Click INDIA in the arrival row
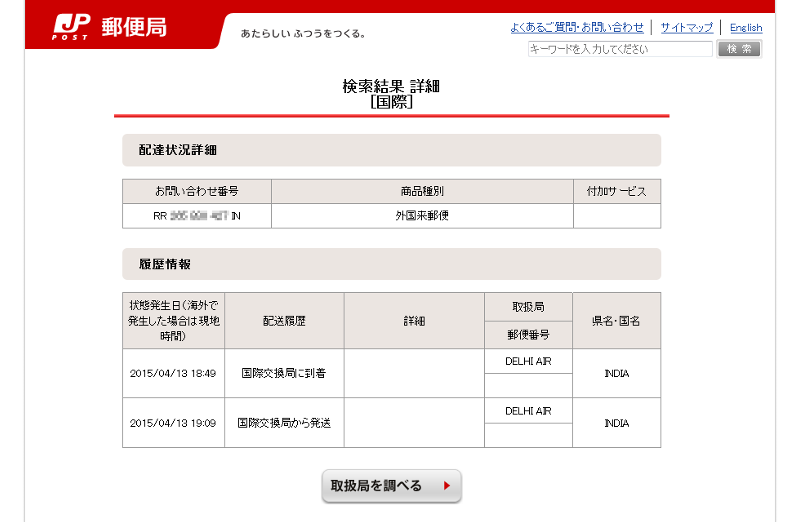Screen dimensions: 800x522 pyautogui.click(x=616, y=373)
